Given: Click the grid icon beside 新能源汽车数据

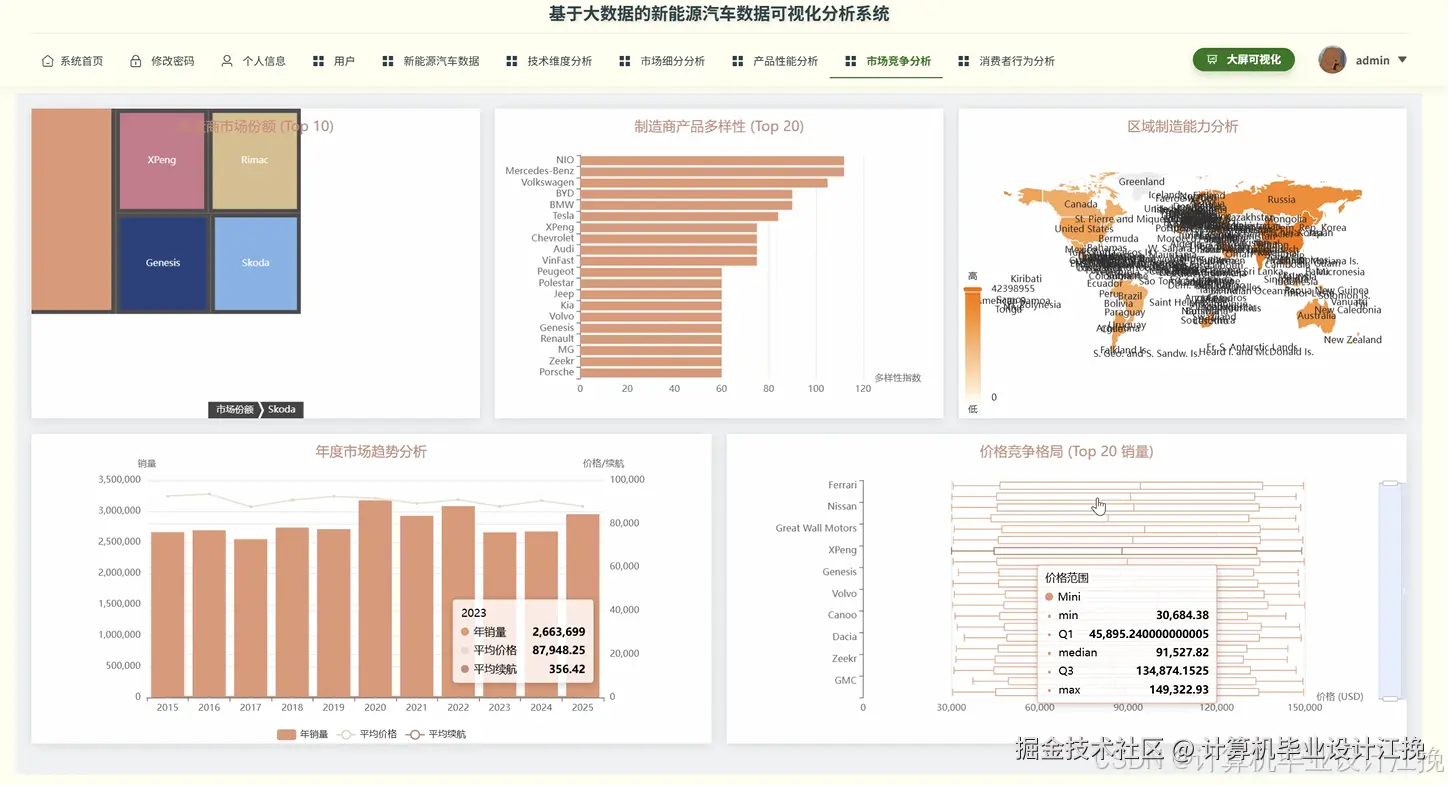Looking at the screenshot, I should coord(388,61).
